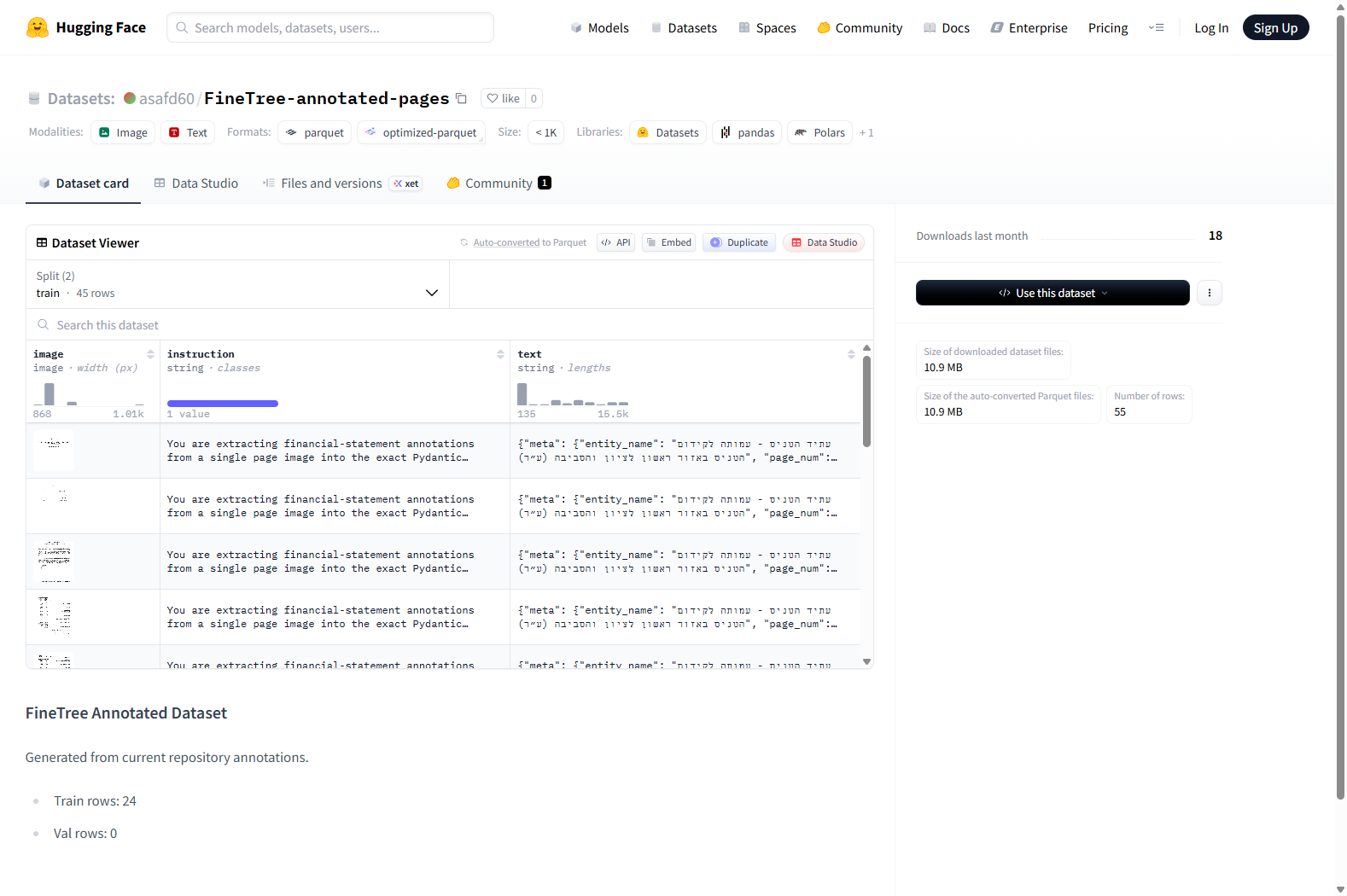Focus the global search models field

[330, 27]
